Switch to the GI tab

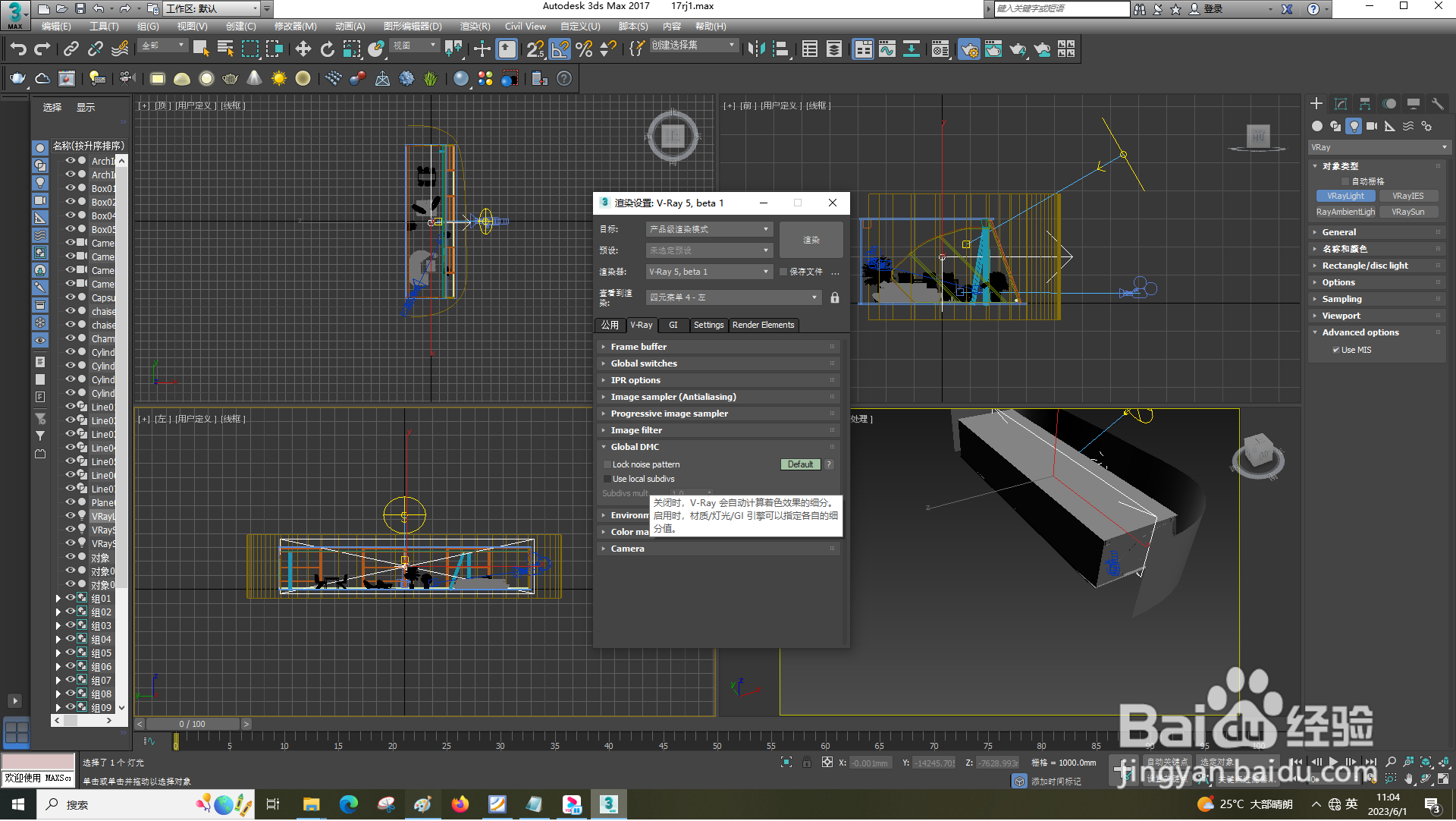point(673,325)
